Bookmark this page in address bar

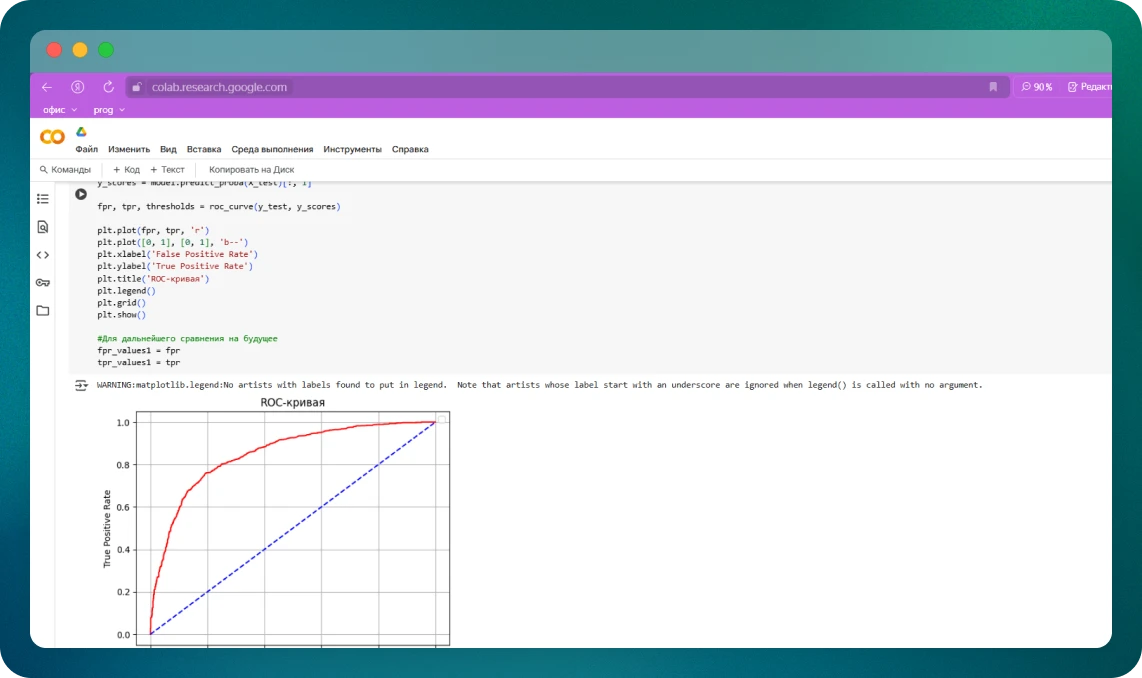point(993,87)
